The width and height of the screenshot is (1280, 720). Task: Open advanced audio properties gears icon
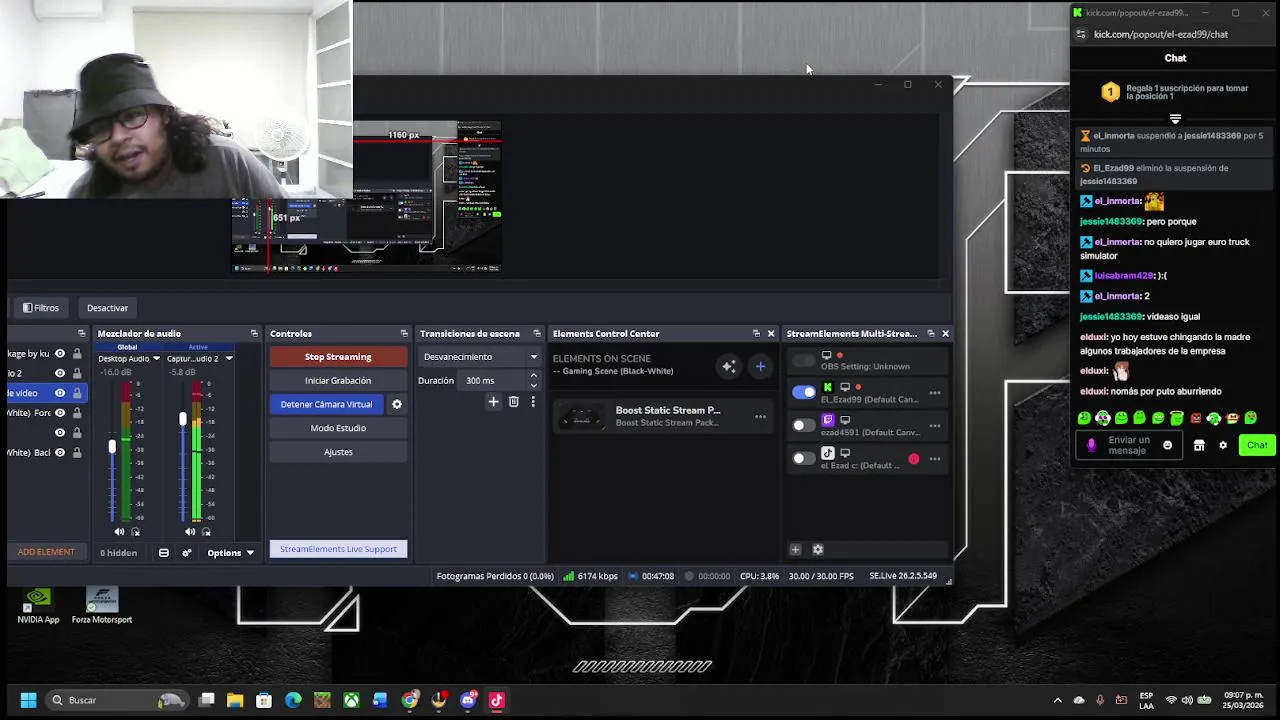click(186, 553)
